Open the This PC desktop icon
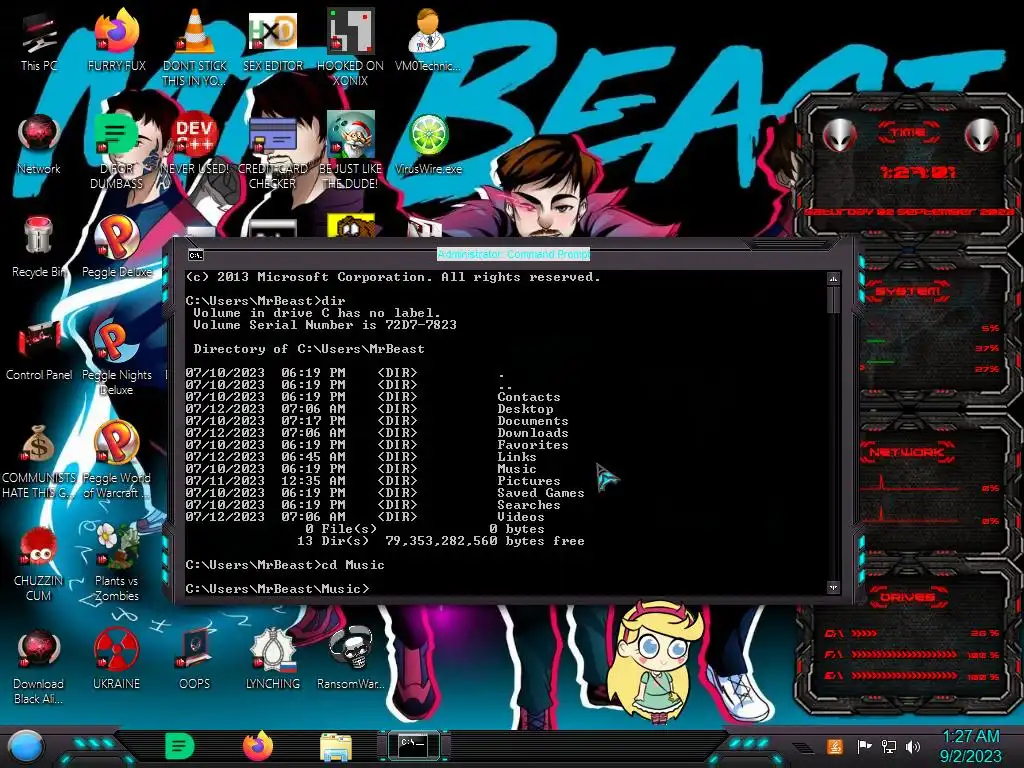 39,42
